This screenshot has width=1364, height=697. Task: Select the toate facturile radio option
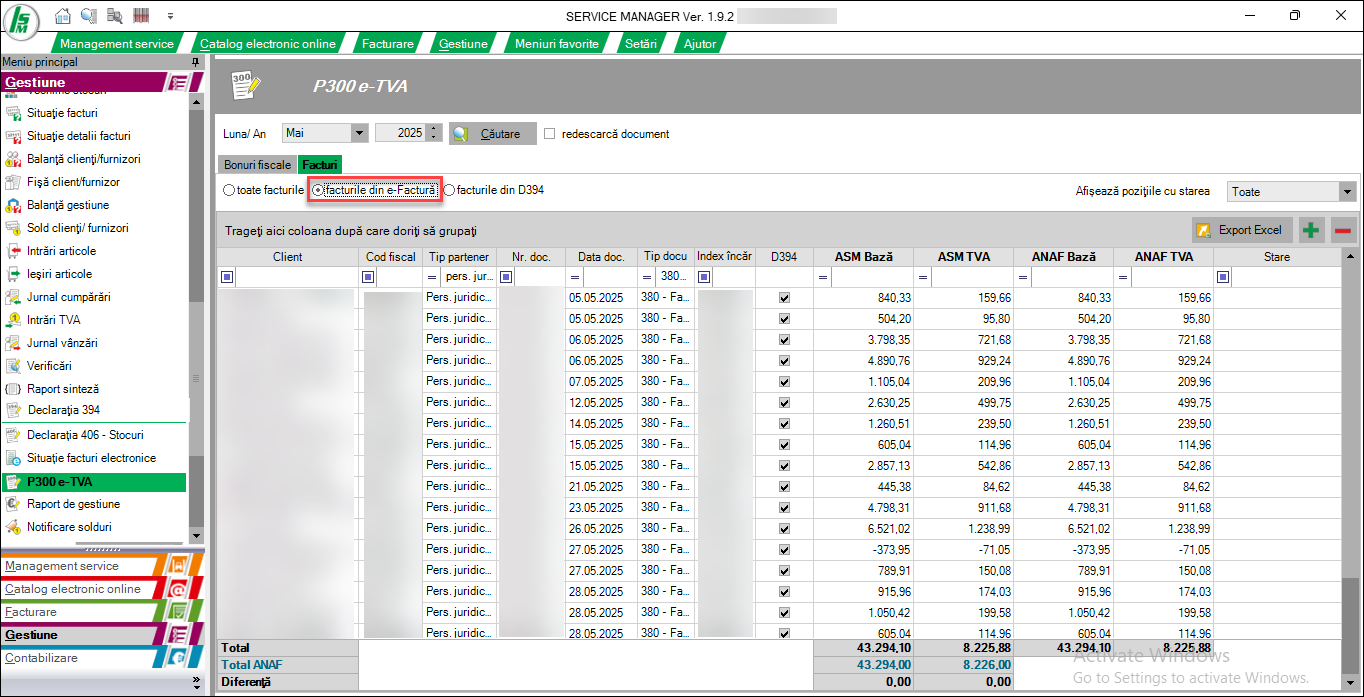[230, 190]
